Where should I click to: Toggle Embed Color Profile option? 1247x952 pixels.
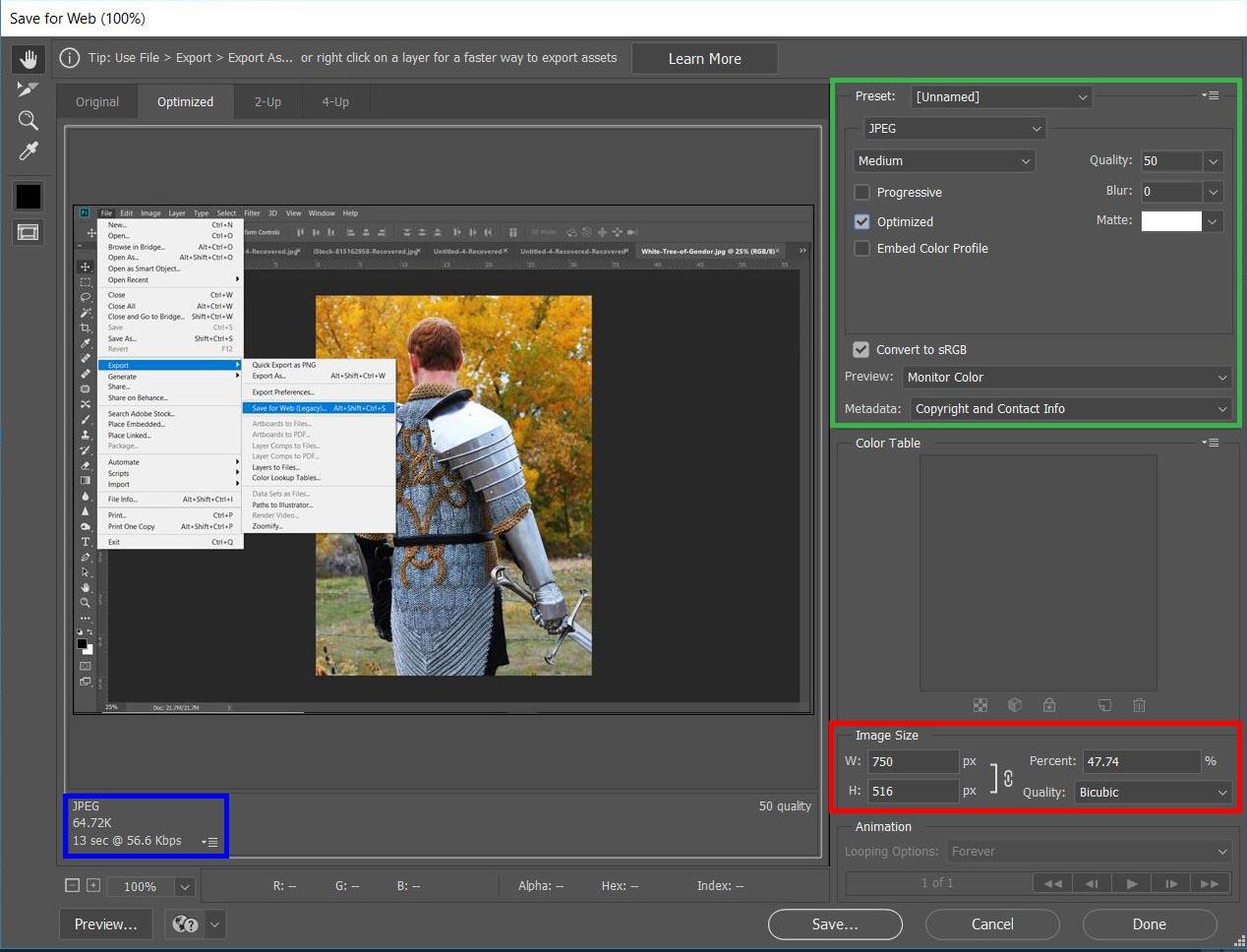861,248
